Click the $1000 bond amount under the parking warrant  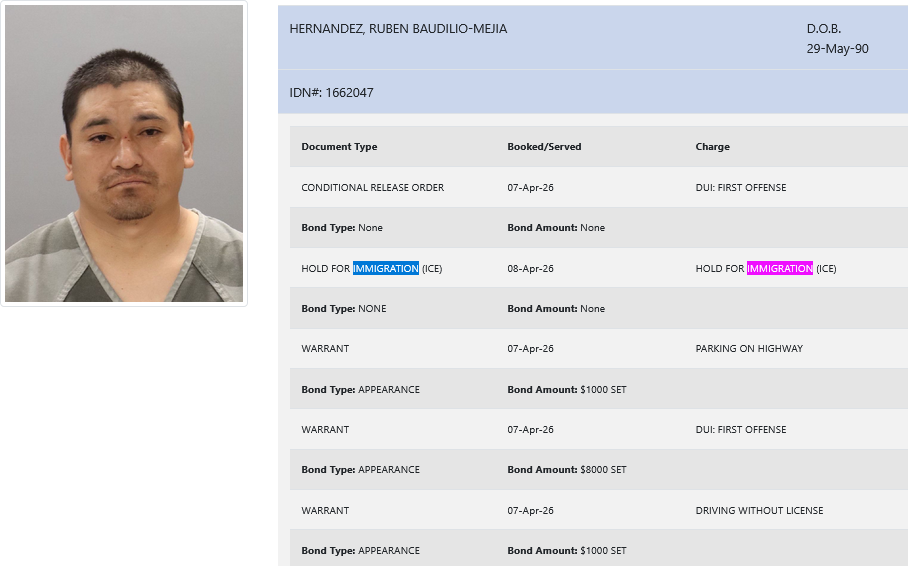[x=602, y=390]
